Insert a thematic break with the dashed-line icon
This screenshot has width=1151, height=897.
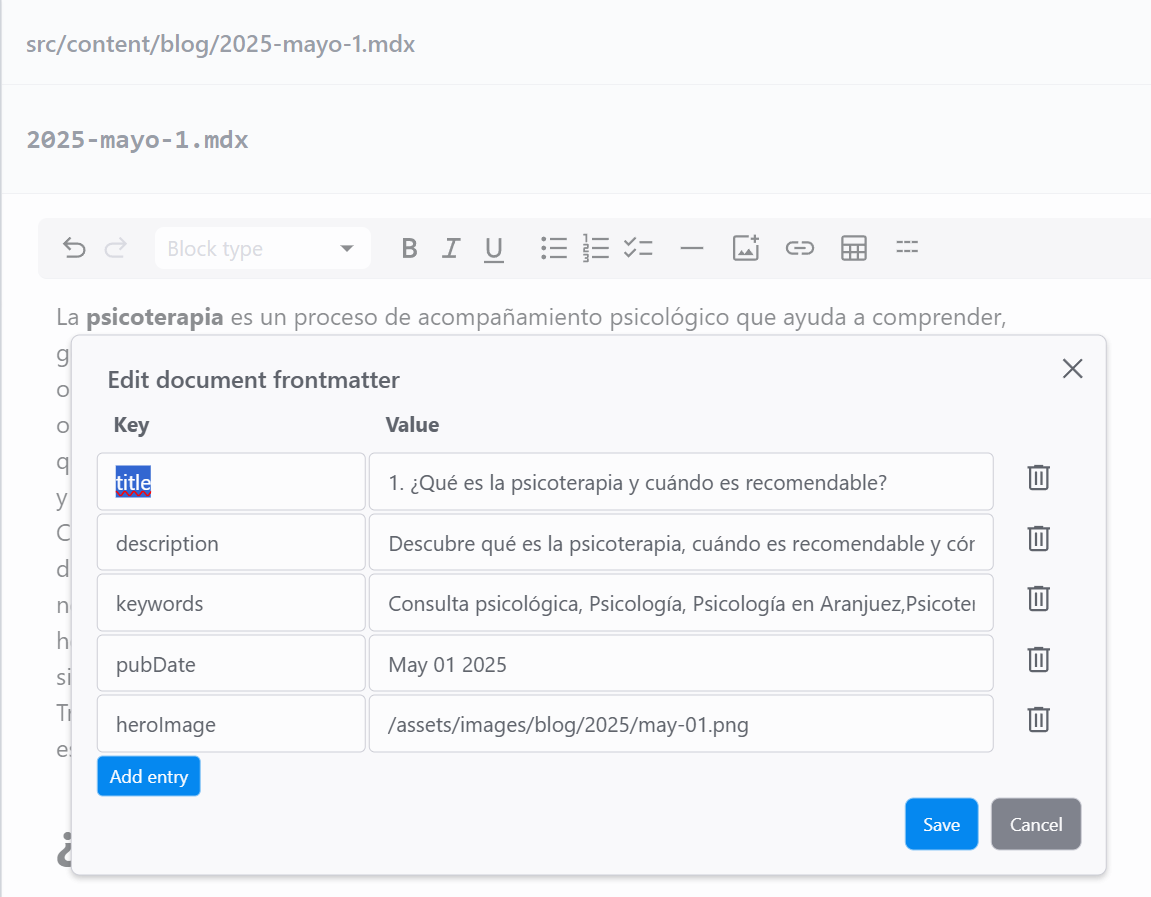pos(907,248)
